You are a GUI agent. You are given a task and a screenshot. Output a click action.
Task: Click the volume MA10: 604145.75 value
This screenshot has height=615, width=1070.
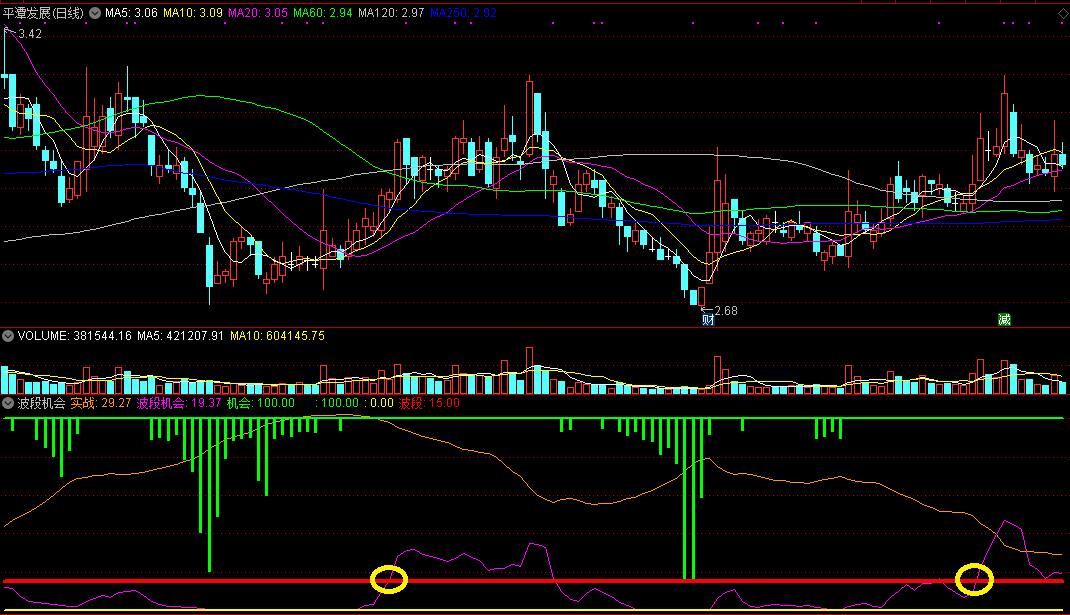(x=277, y=336)
